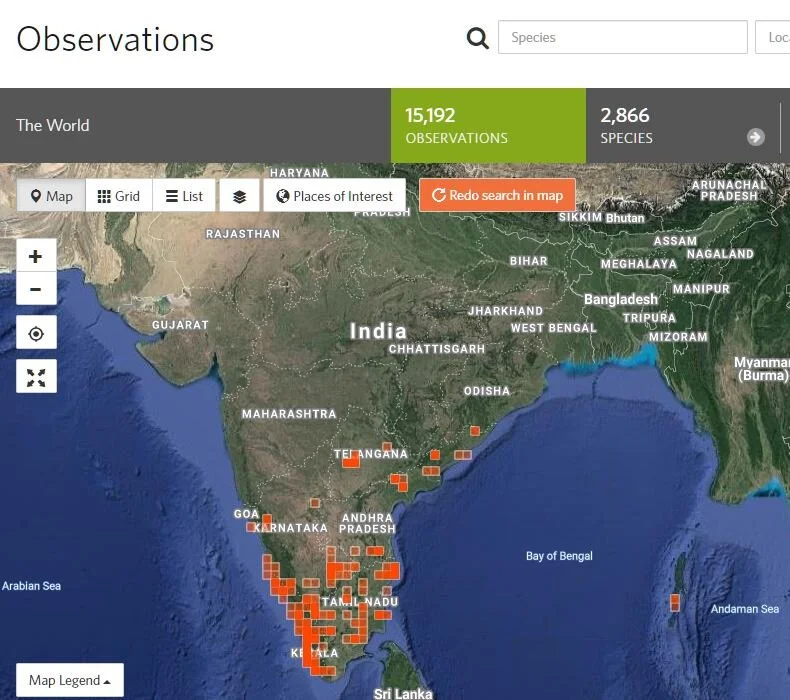
Task: Click the Andaman Sea label
Action: point(744,609)
